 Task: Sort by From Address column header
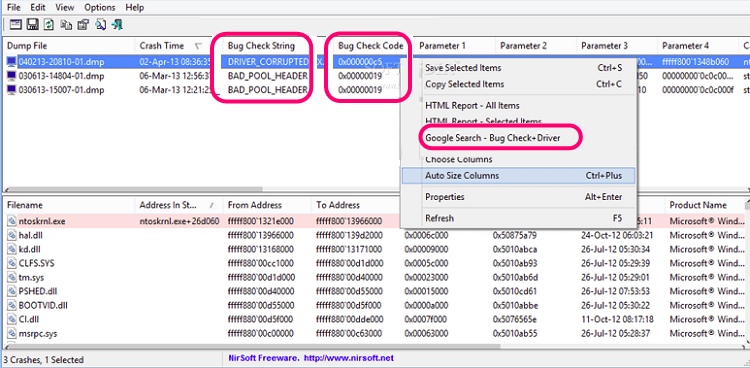point(267,205)
